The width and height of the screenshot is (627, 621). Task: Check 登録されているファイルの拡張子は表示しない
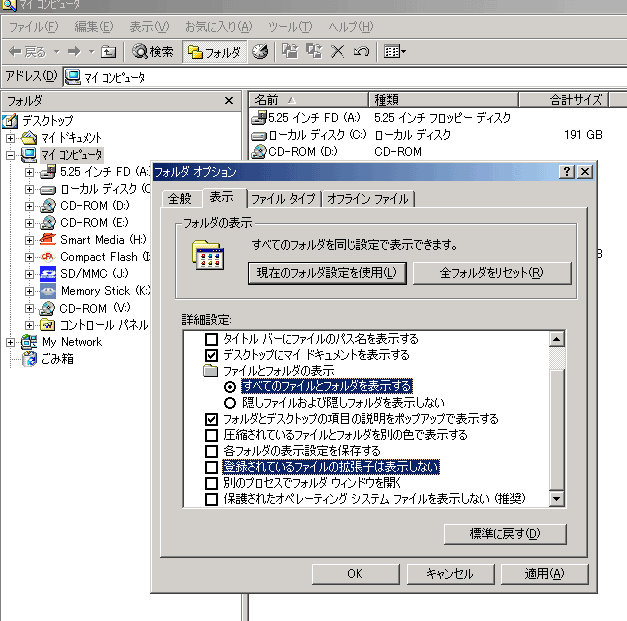point(211,467)
